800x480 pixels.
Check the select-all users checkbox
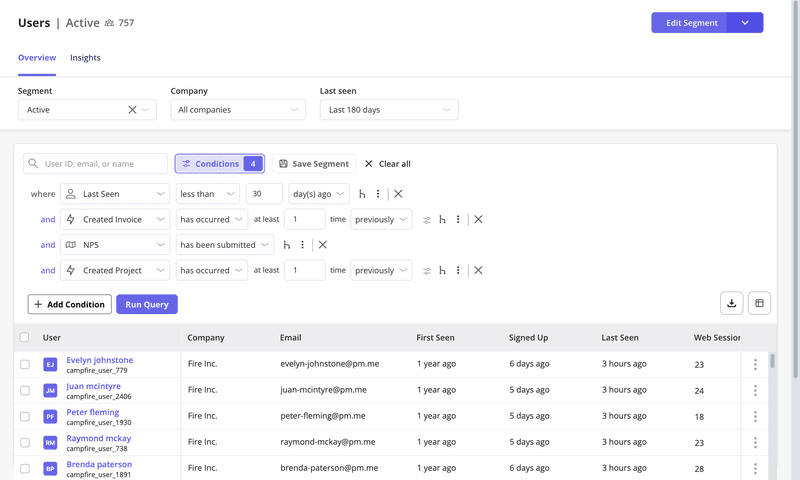[25, 338]
